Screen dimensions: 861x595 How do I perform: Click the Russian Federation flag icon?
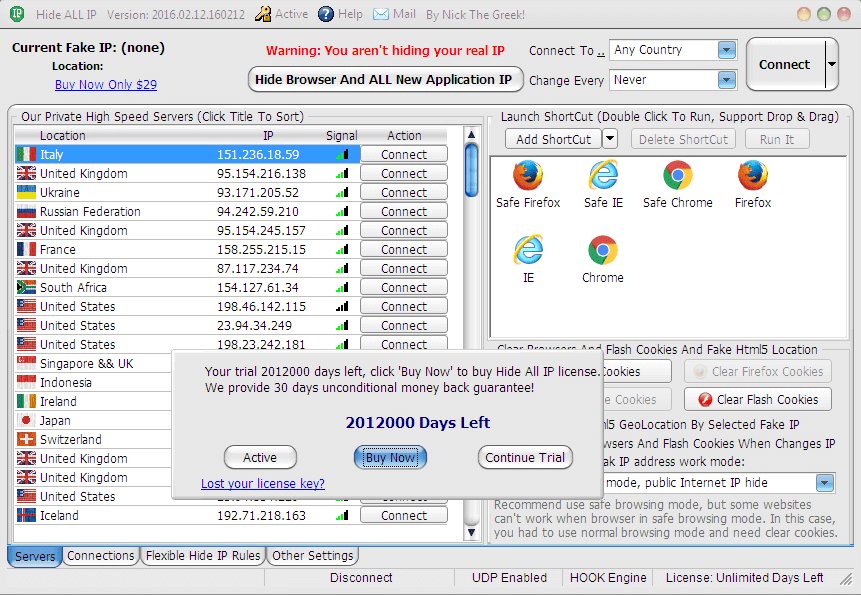[x=26, y=212]
